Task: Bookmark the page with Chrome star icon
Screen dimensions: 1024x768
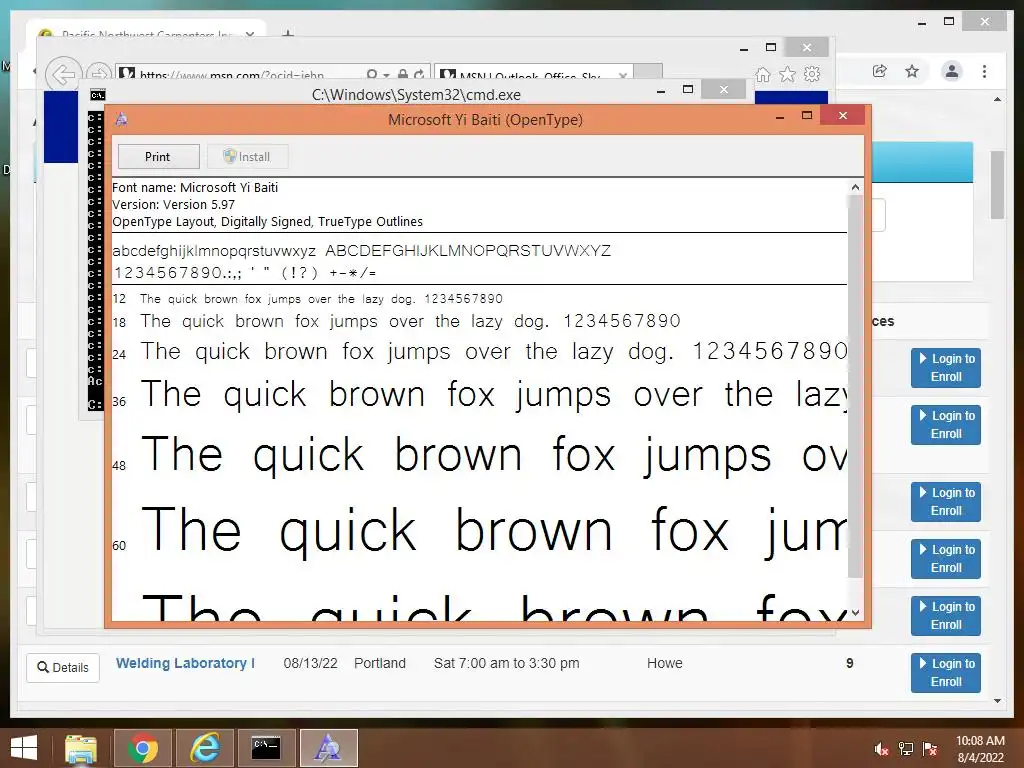Action: pos(912,71)
